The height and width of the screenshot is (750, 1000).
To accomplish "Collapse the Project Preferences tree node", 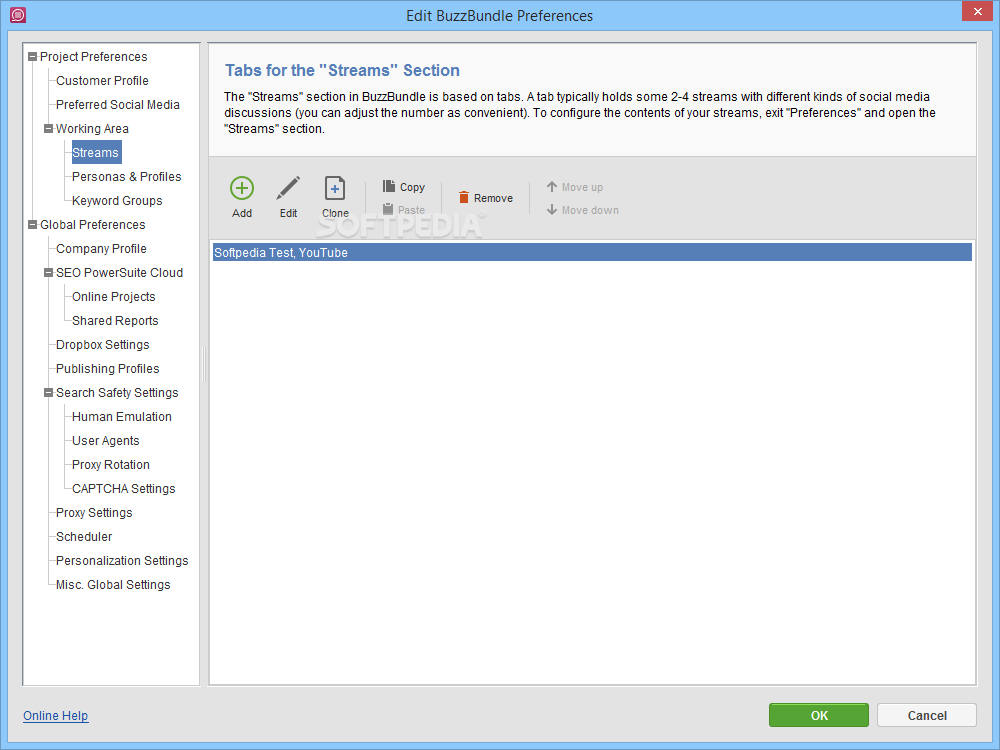I will click(33, 57).
